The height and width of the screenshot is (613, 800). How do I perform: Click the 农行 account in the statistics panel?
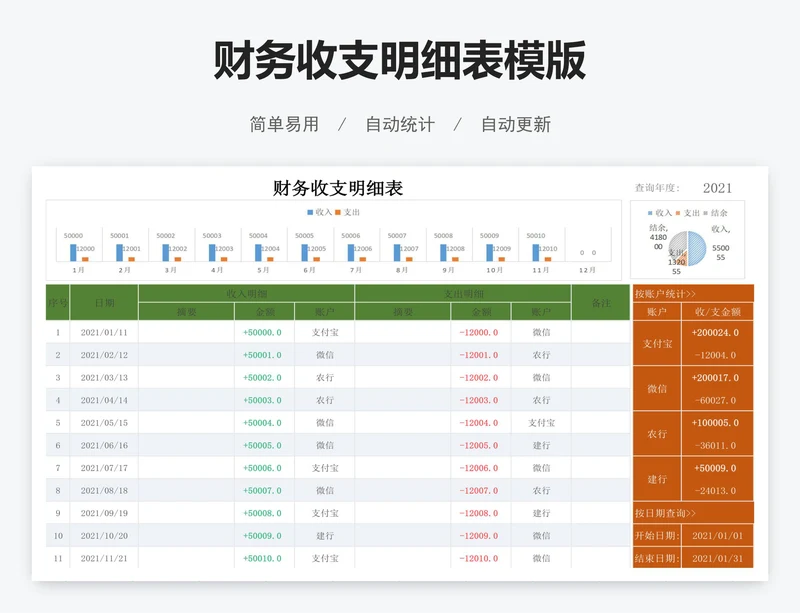[657, 434]
